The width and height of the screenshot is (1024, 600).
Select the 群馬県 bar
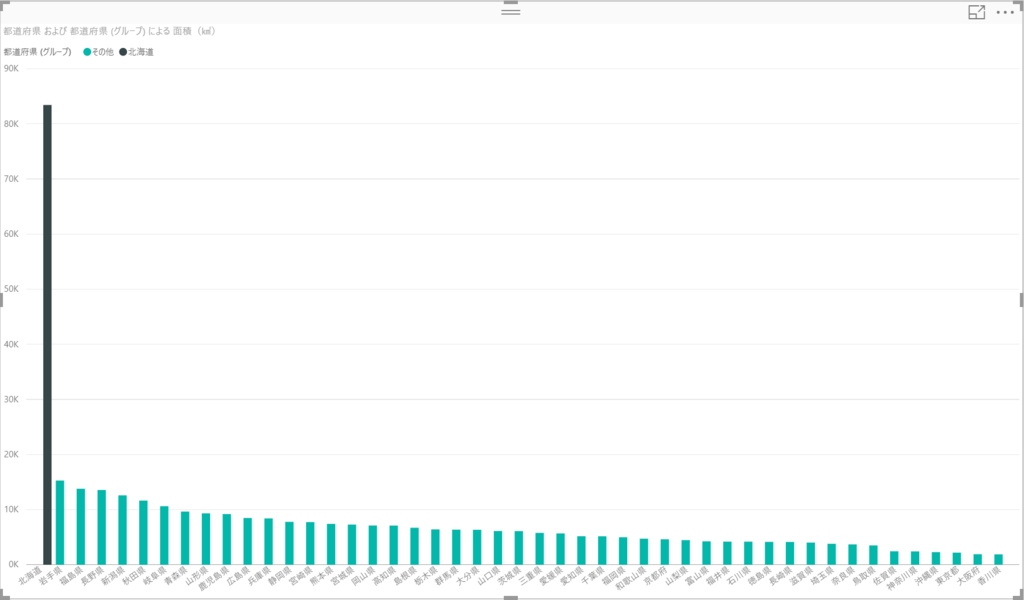(x=456, y=546)
